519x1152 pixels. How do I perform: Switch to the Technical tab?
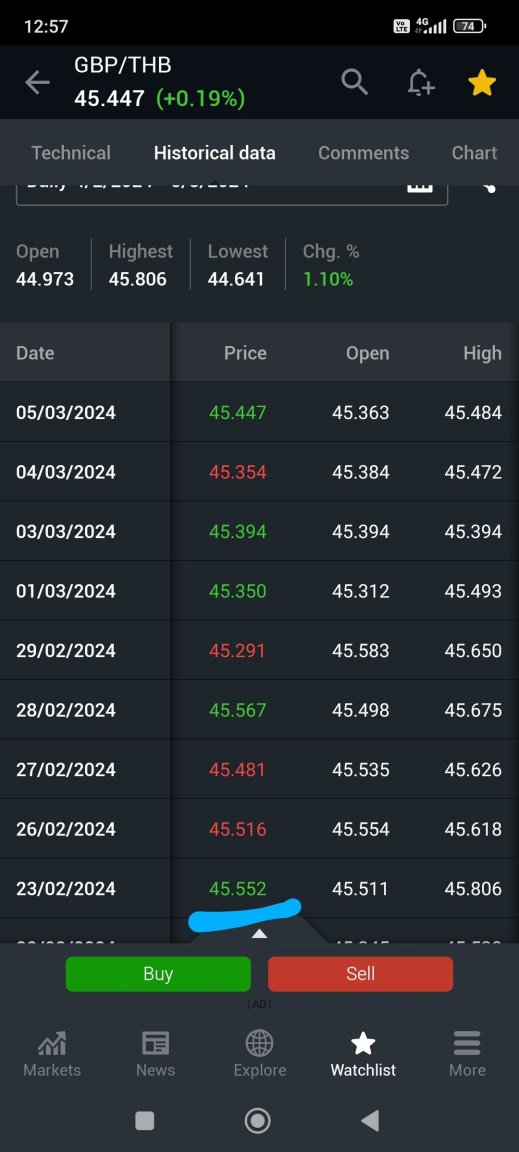tap(71, 153)
